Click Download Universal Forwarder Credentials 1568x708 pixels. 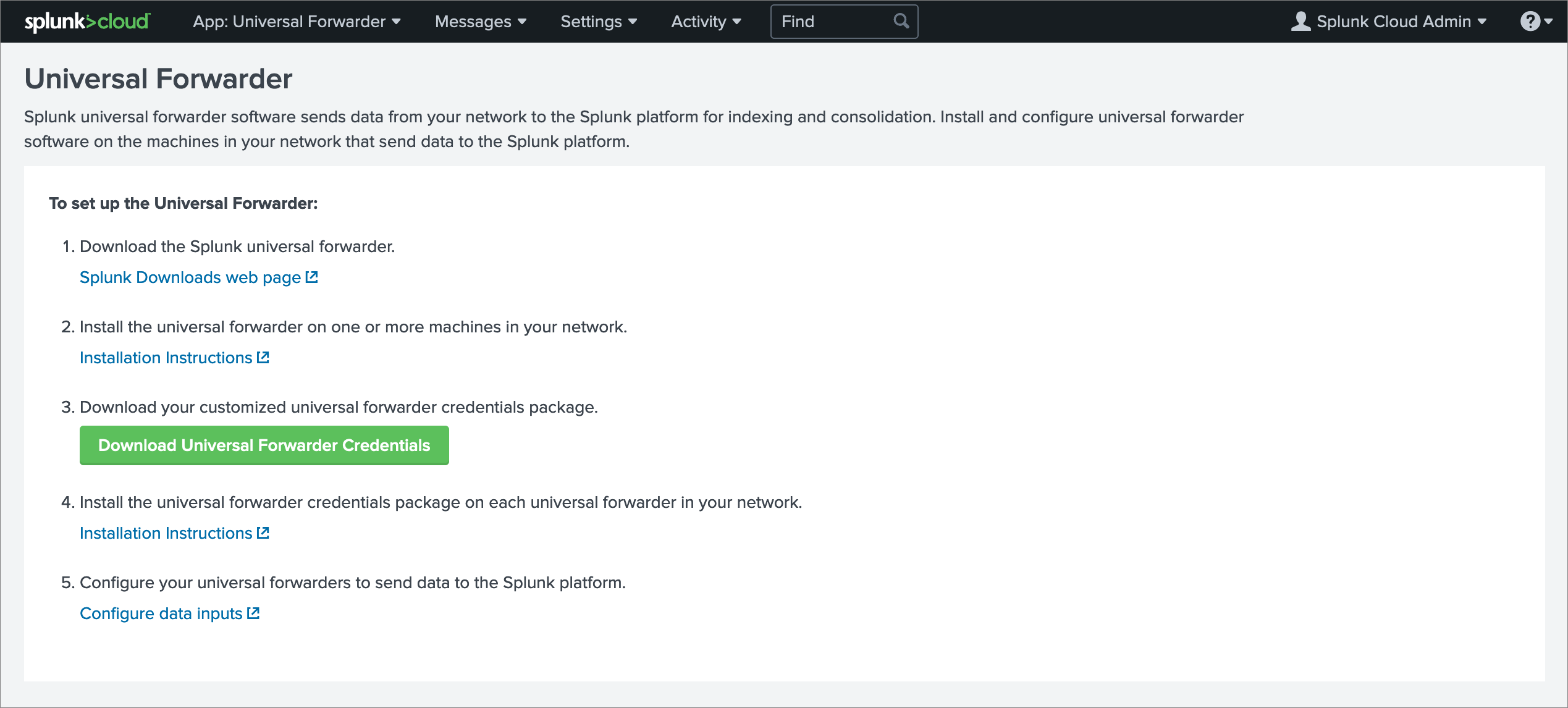click(264, 445)
